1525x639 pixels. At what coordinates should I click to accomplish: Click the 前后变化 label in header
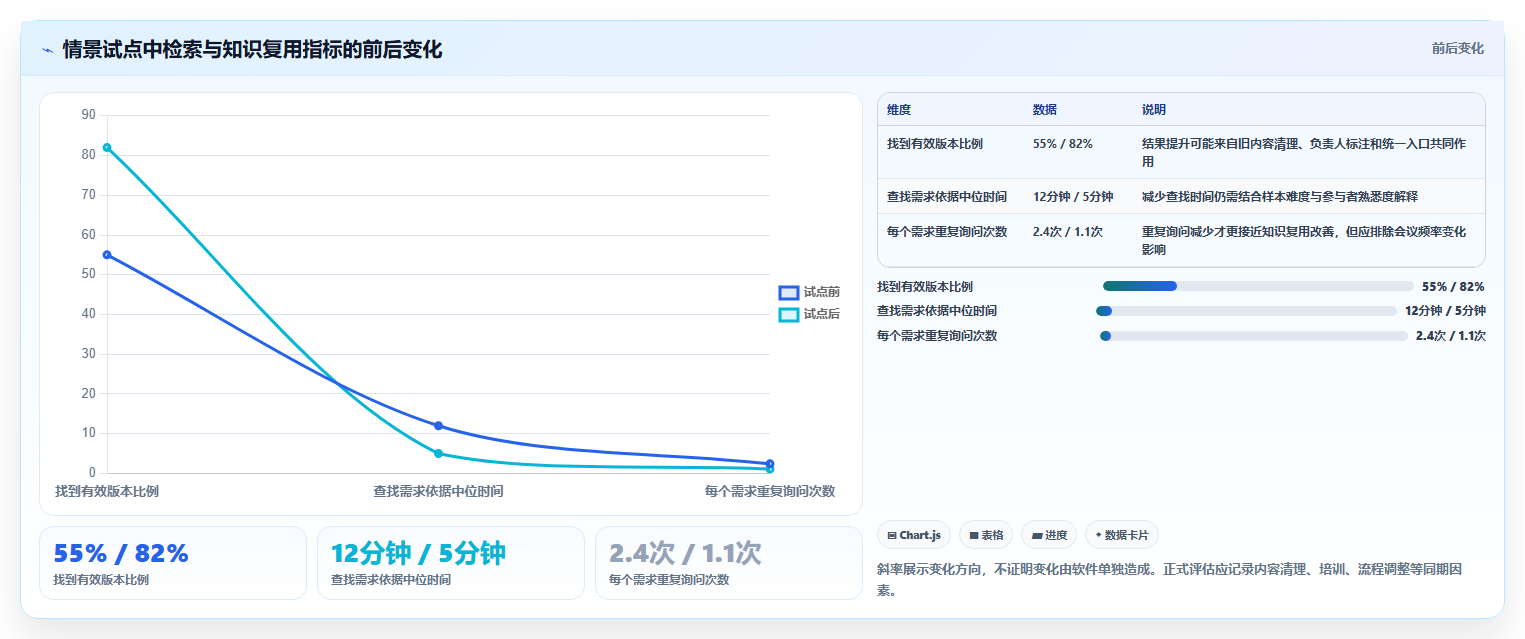coord(1458,48)
